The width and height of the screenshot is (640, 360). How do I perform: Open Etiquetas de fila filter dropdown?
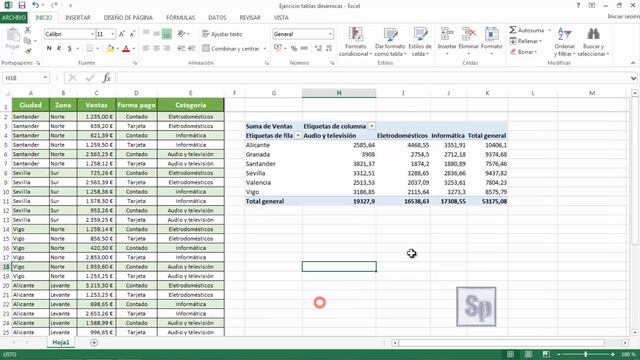point(298,136)
